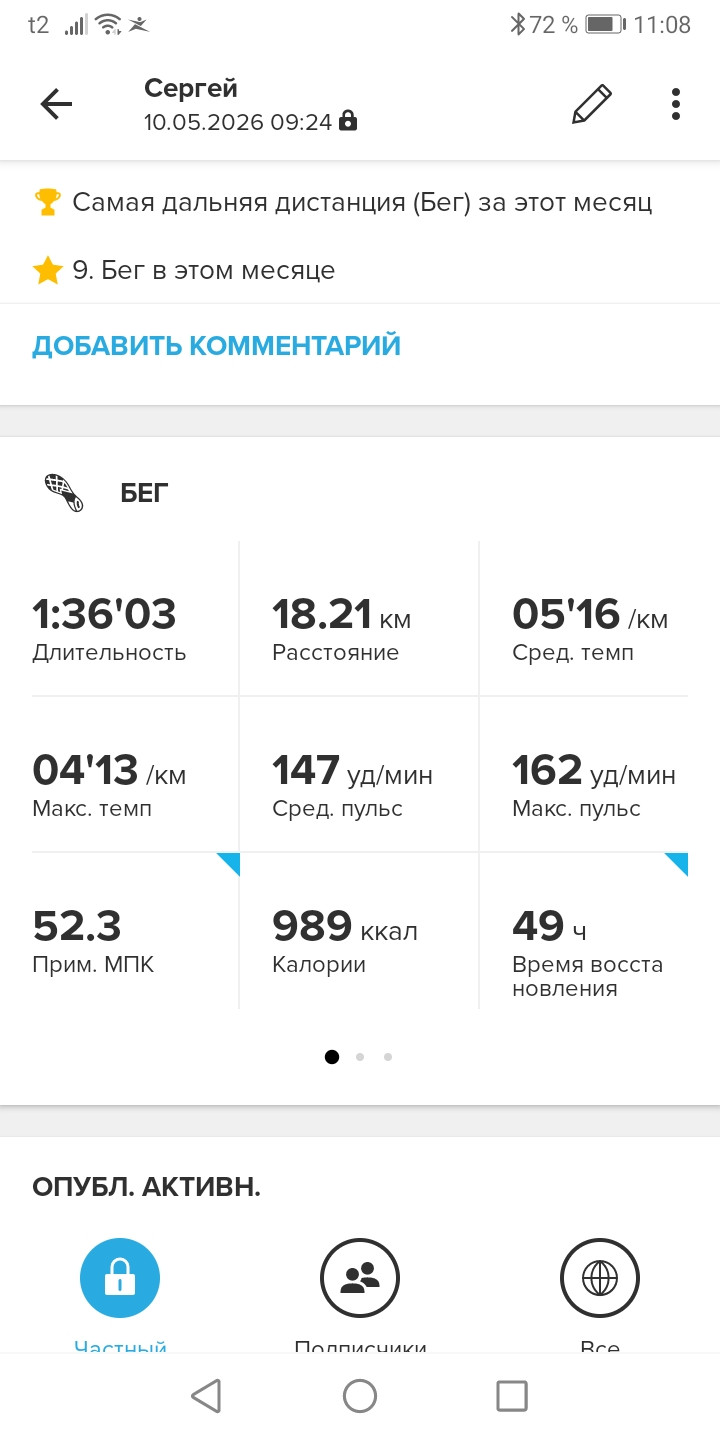
Task: Go to third stats page dot
Action: [x=388, y=1057]
